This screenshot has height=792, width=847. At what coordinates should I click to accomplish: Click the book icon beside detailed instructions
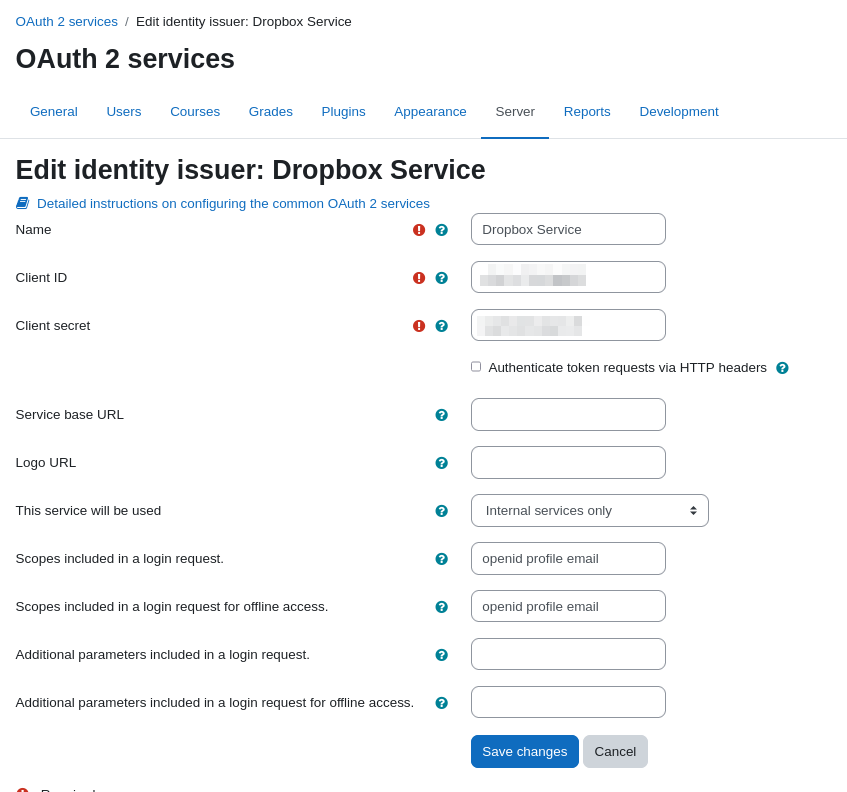(x=23, y=203)
